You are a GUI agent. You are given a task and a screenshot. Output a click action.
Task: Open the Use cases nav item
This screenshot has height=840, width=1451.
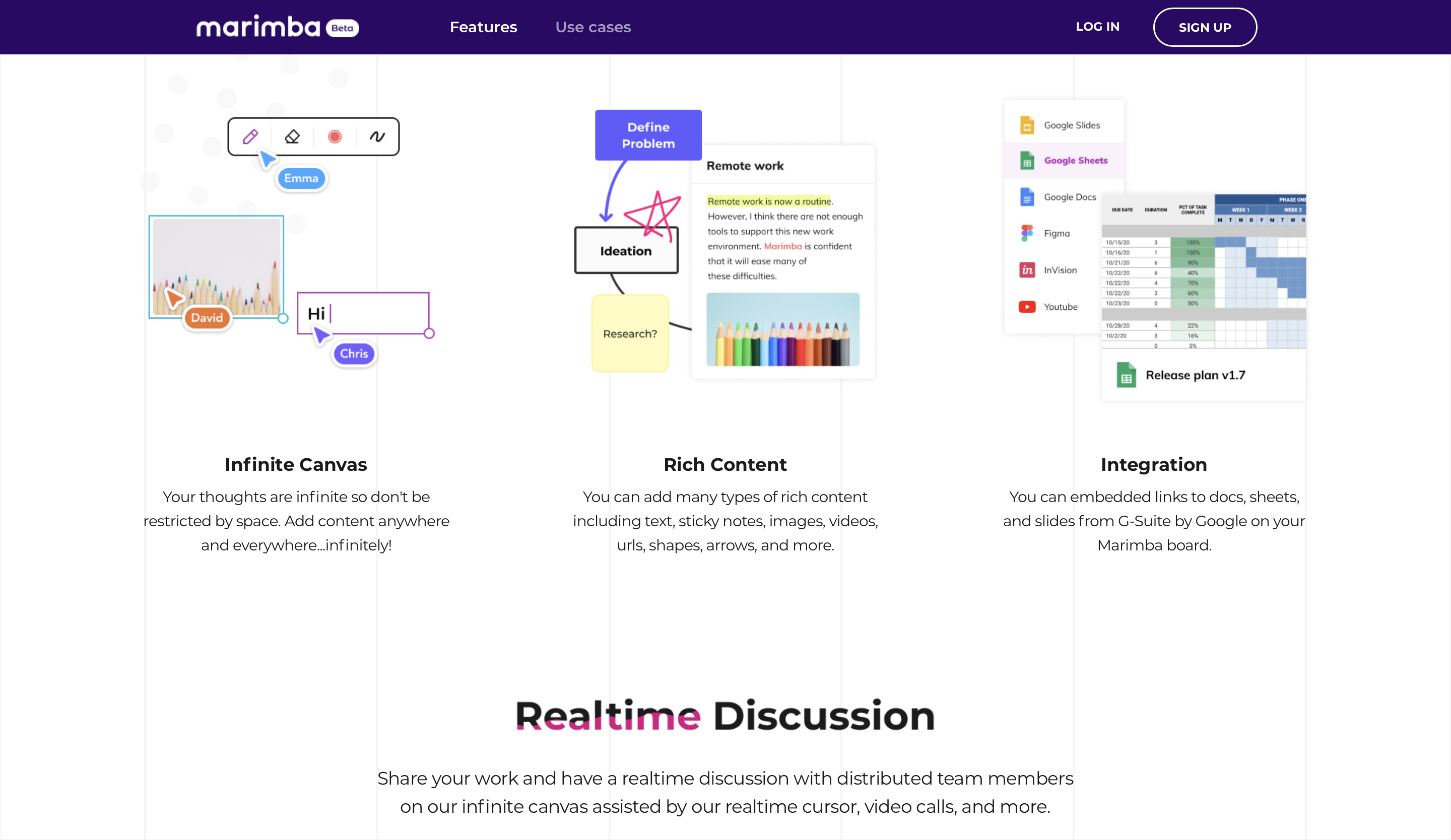592,27
